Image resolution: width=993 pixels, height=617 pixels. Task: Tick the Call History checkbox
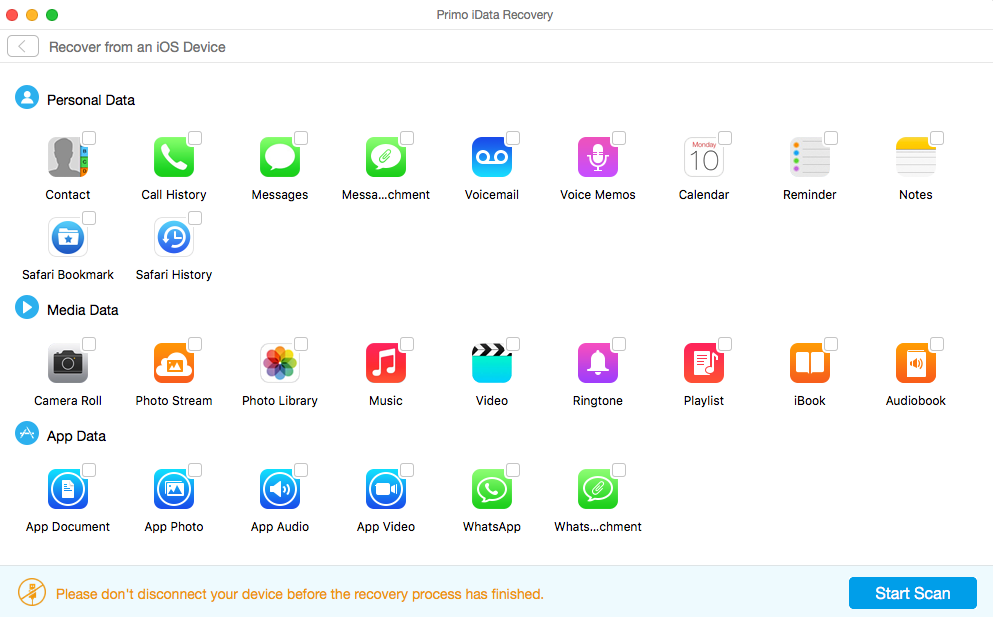coord(195,138)
